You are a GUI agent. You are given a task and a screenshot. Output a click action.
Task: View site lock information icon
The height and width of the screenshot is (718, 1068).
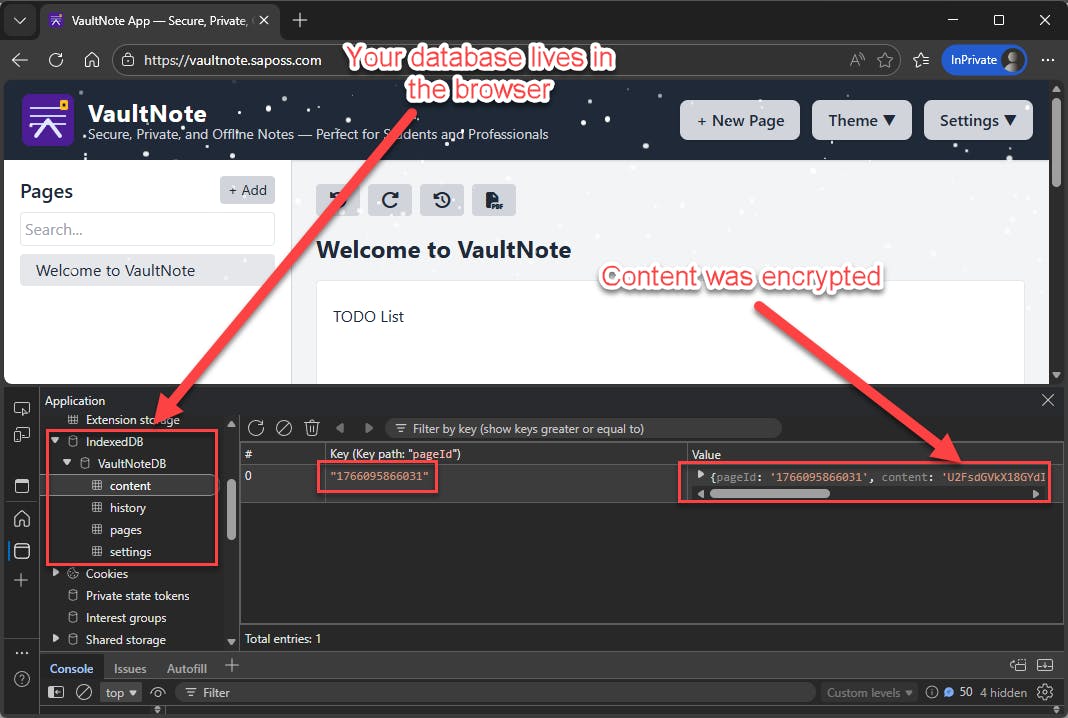[128, 60]
